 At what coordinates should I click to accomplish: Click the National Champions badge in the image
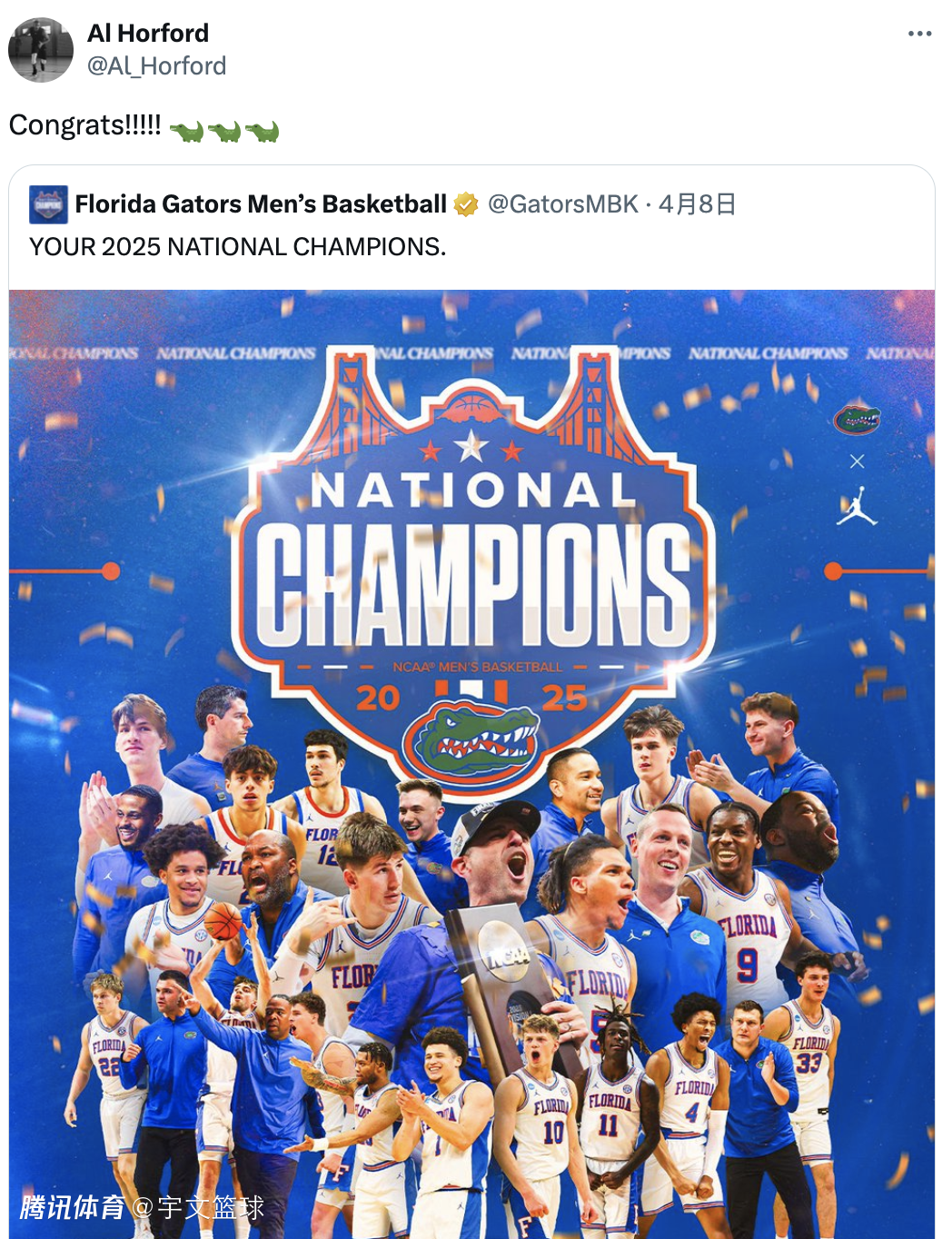[x=472, y=563]
